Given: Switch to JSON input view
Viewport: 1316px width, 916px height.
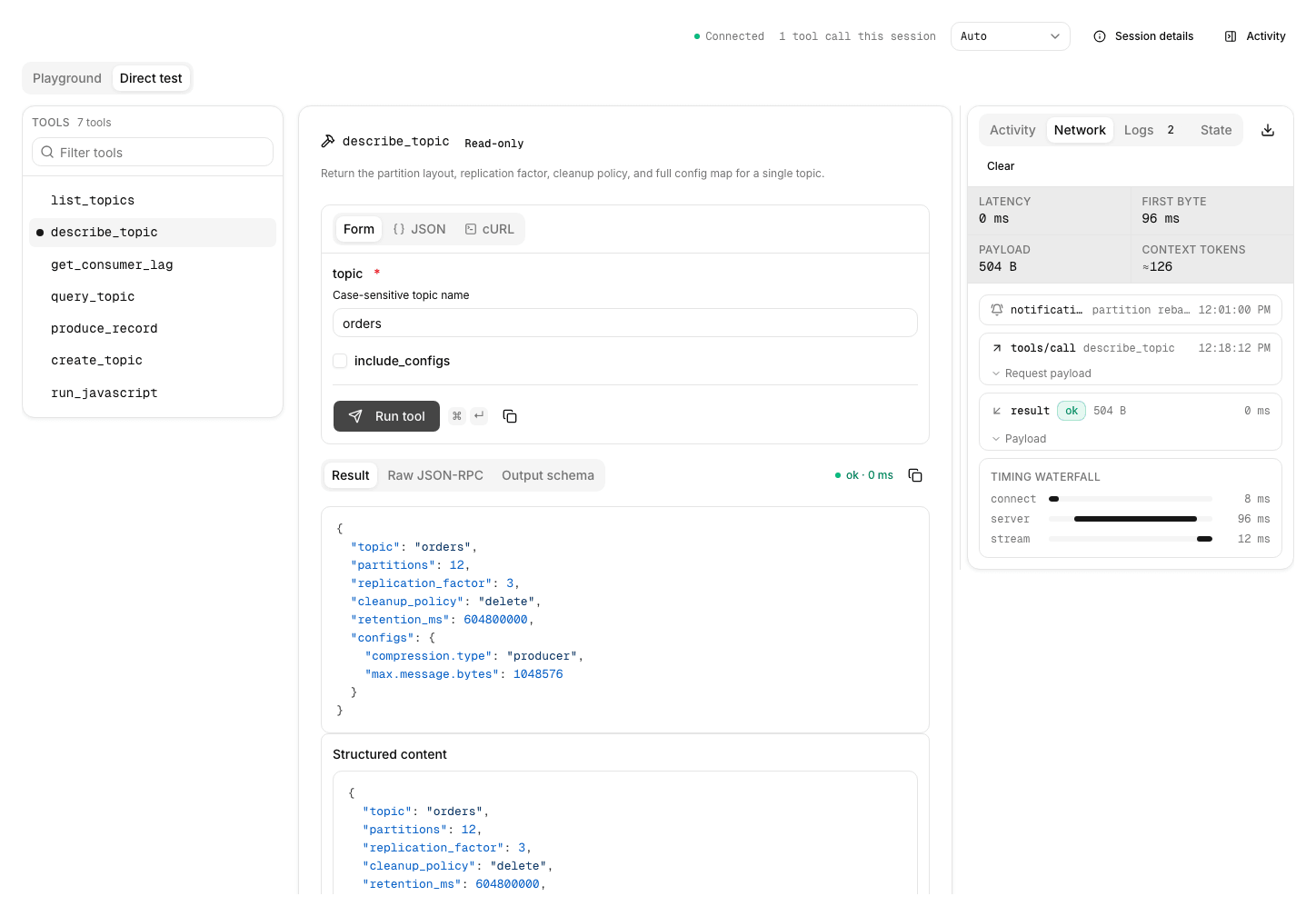Looking at the screenshot, I should pyautogui.click(x=420, y=229).
